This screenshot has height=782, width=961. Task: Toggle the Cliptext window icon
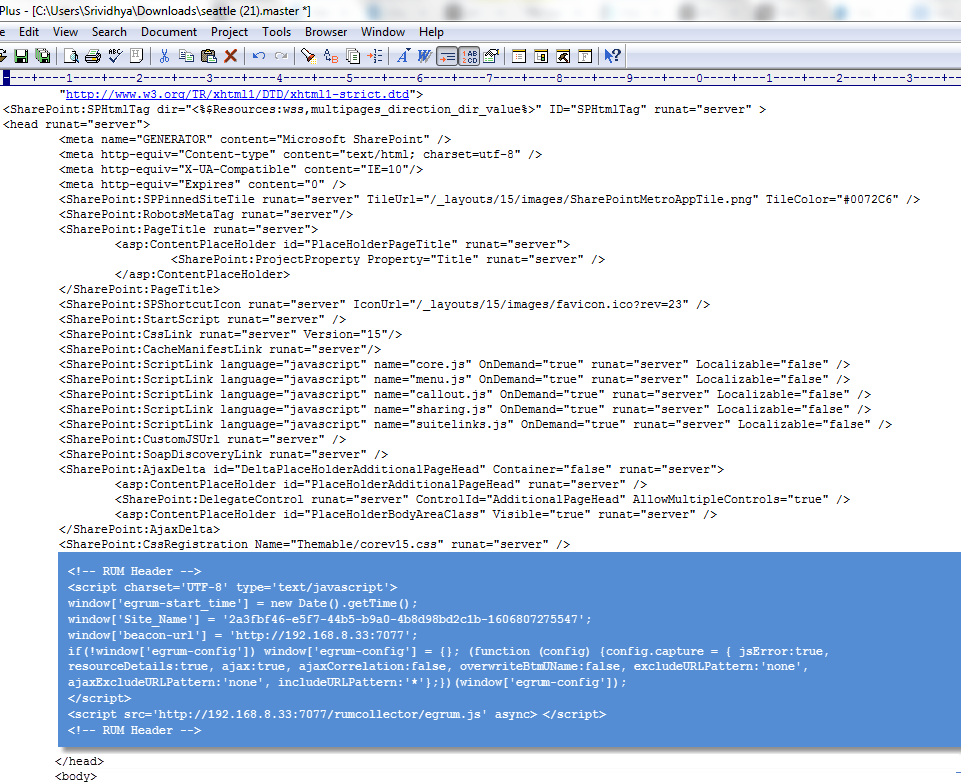[x=541, y=56]
